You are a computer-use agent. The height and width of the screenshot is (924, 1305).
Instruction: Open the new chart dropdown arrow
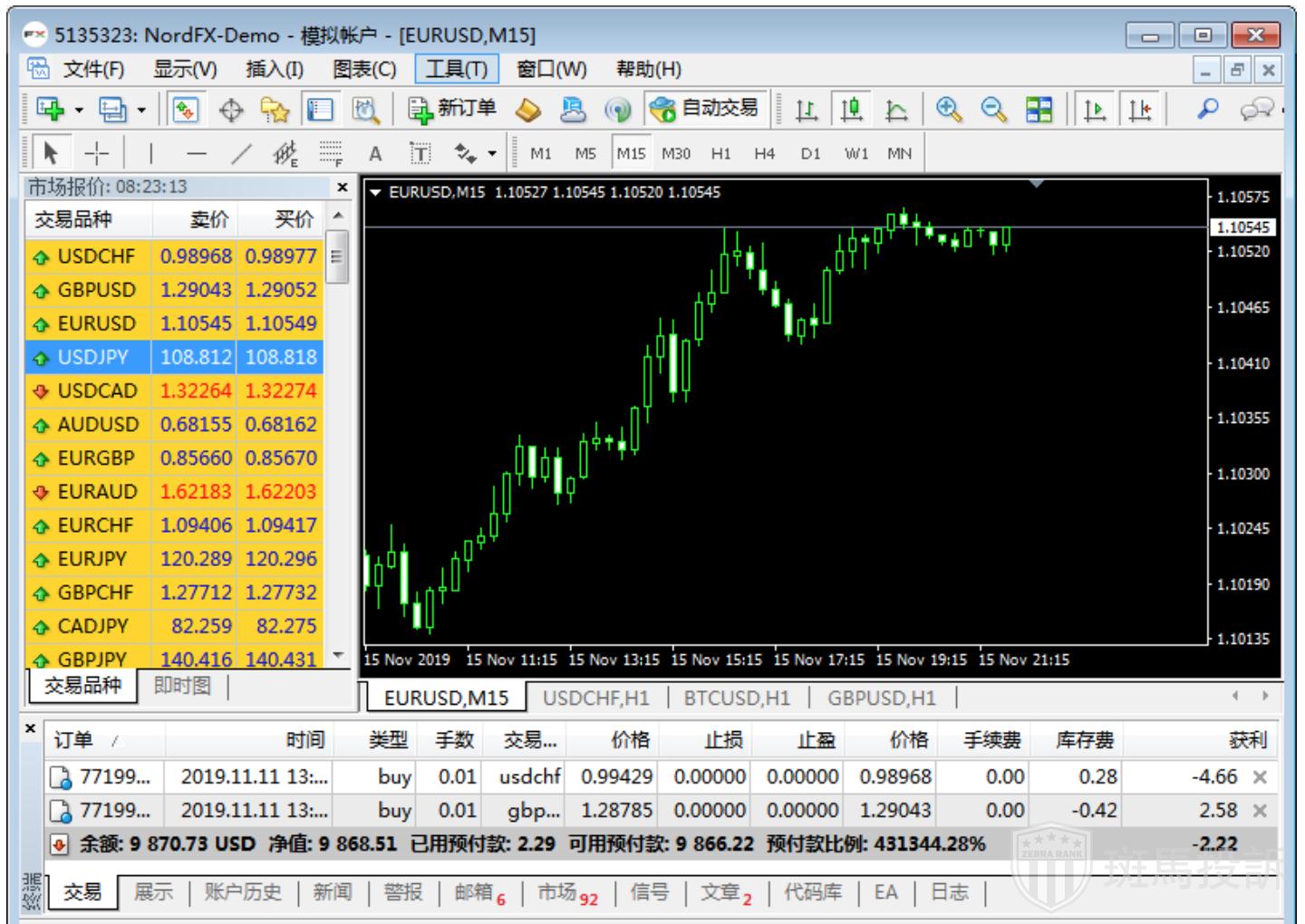79,111
